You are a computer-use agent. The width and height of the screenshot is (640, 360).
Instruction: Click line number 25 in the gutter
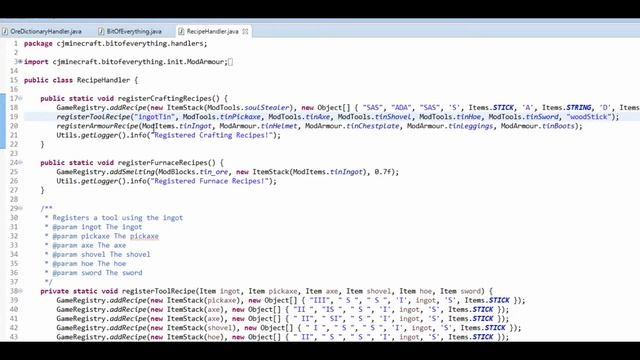[14, 172]
